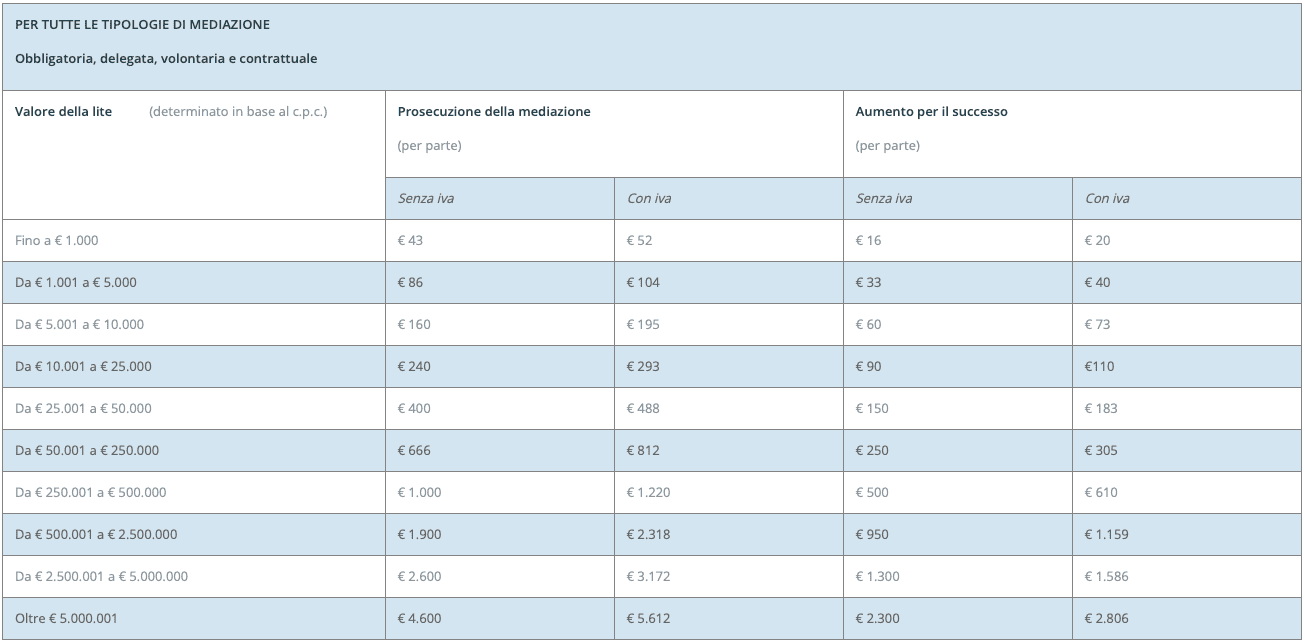
Task: Click the 'Da € 1.001 a € 5.000' row
Action: pyautogui.click(x=76, y=283)
